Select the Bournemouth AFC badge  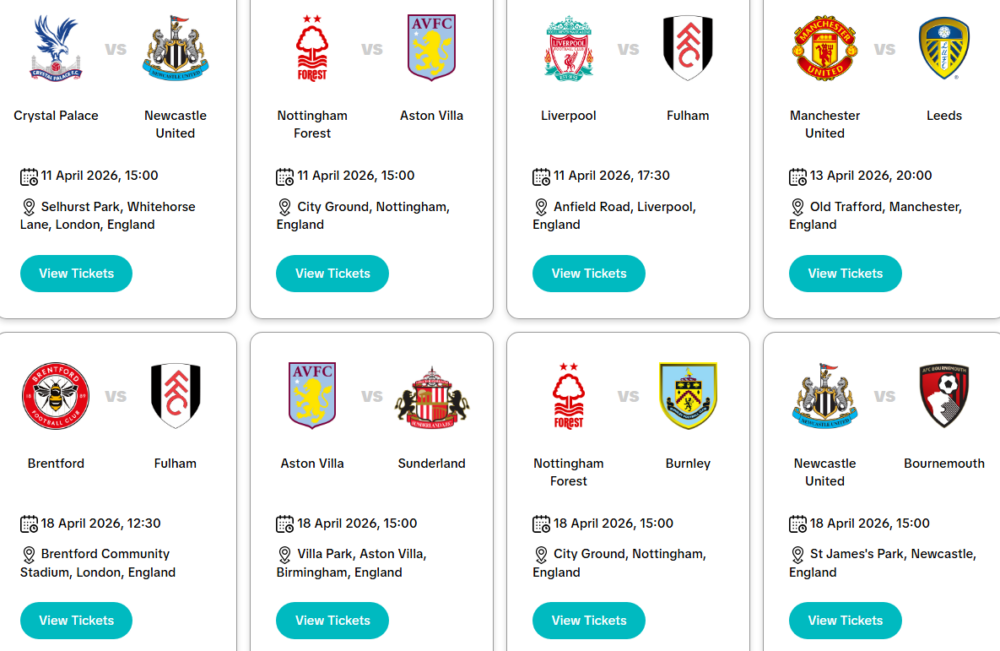[x=944, y=396]
